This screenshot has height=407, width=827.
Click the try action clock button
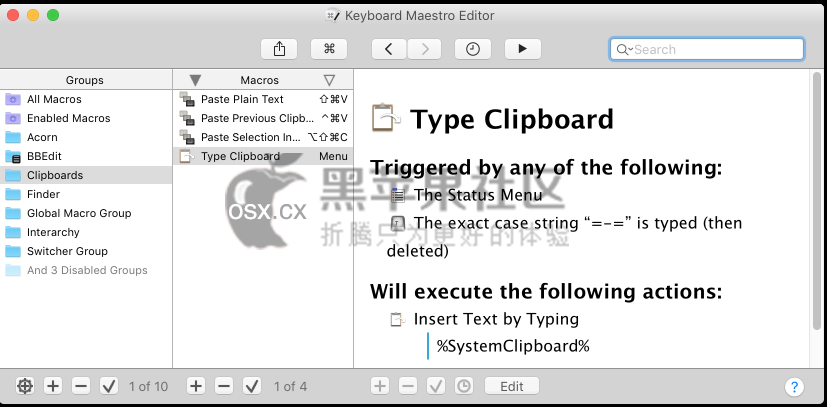[464, 386]
